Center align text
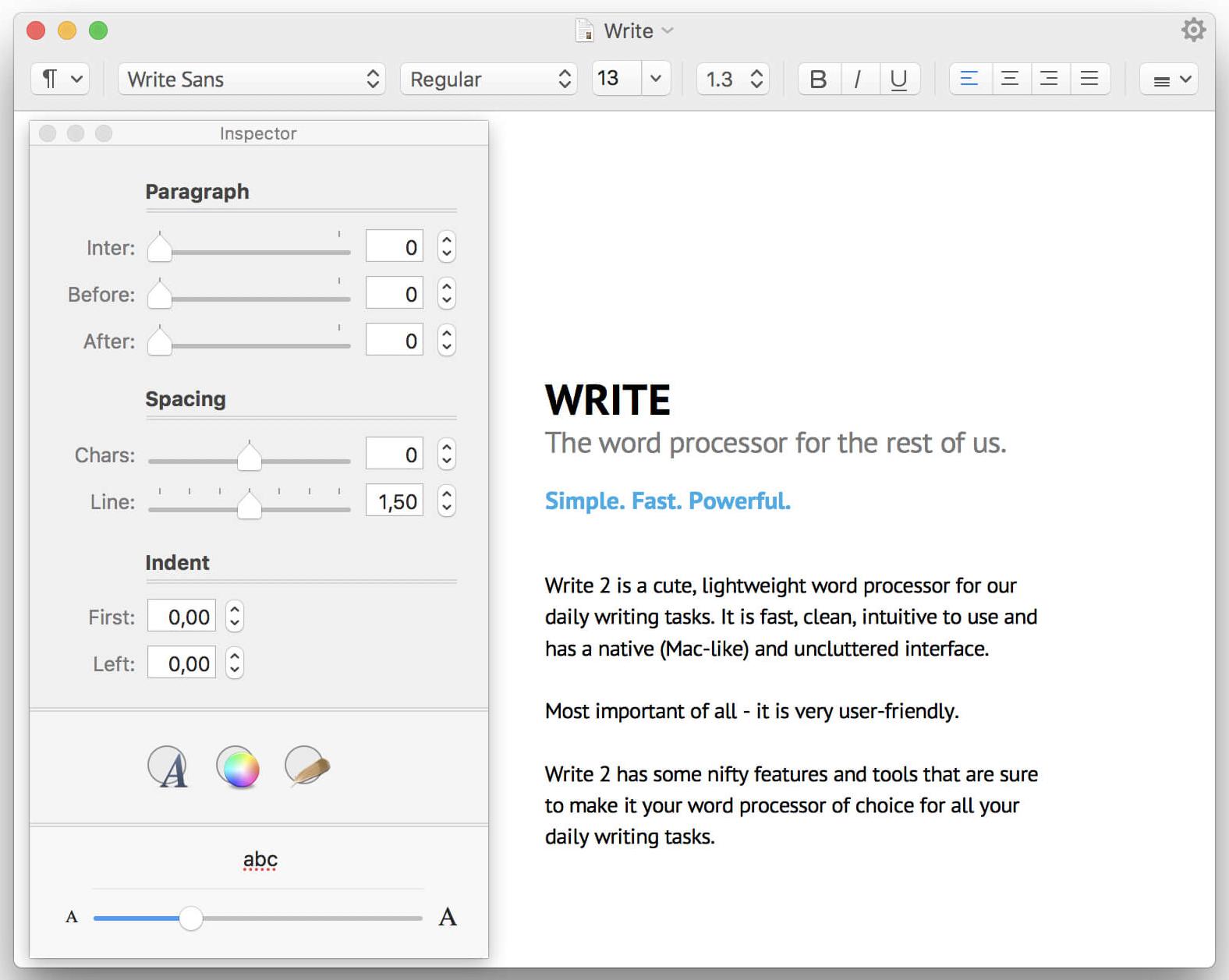 [1010, 79]
